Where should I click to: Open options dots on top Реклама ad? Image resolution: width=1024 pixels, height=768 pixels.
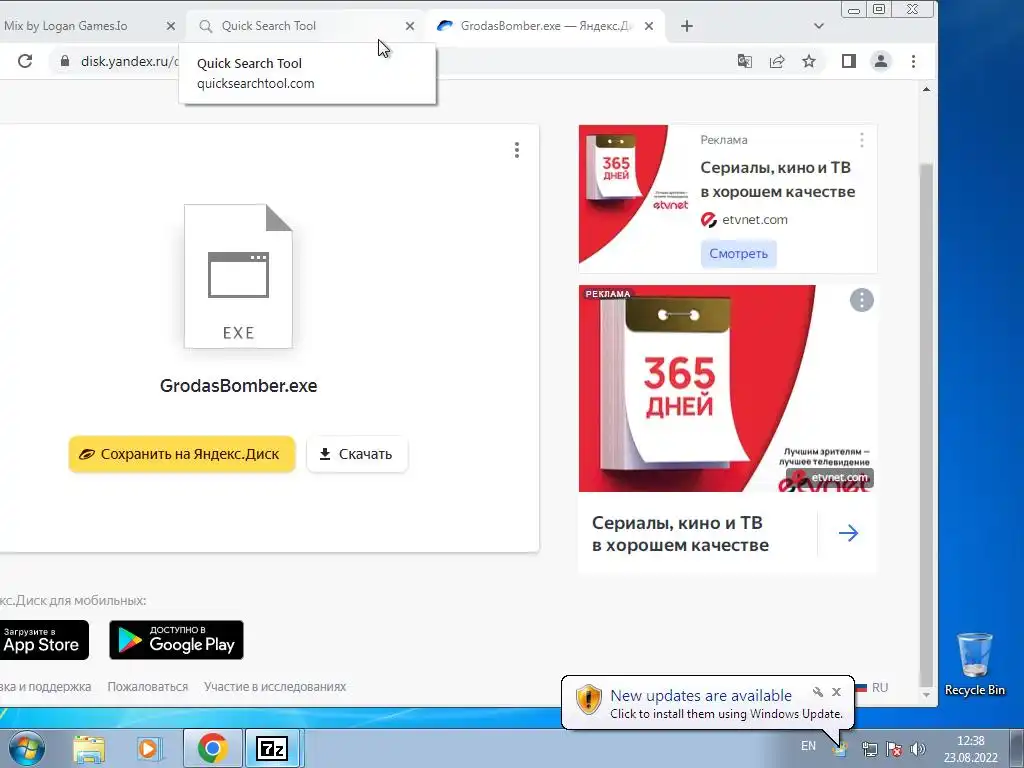tap(861, 140)
